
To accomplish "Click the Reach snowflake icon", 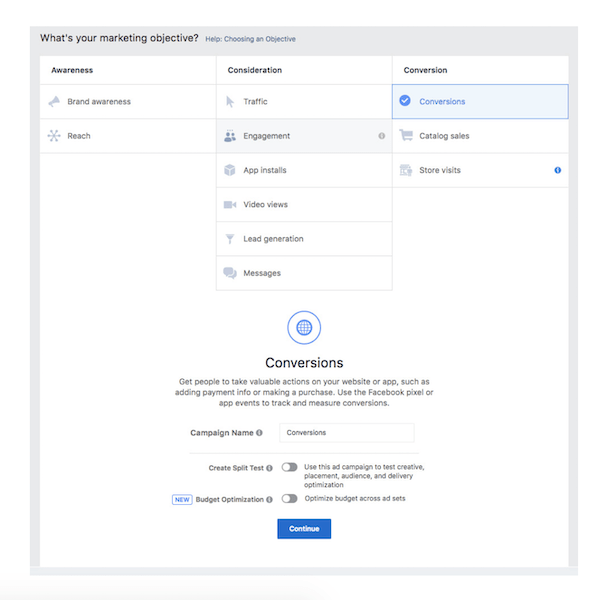I will [54, 136].
